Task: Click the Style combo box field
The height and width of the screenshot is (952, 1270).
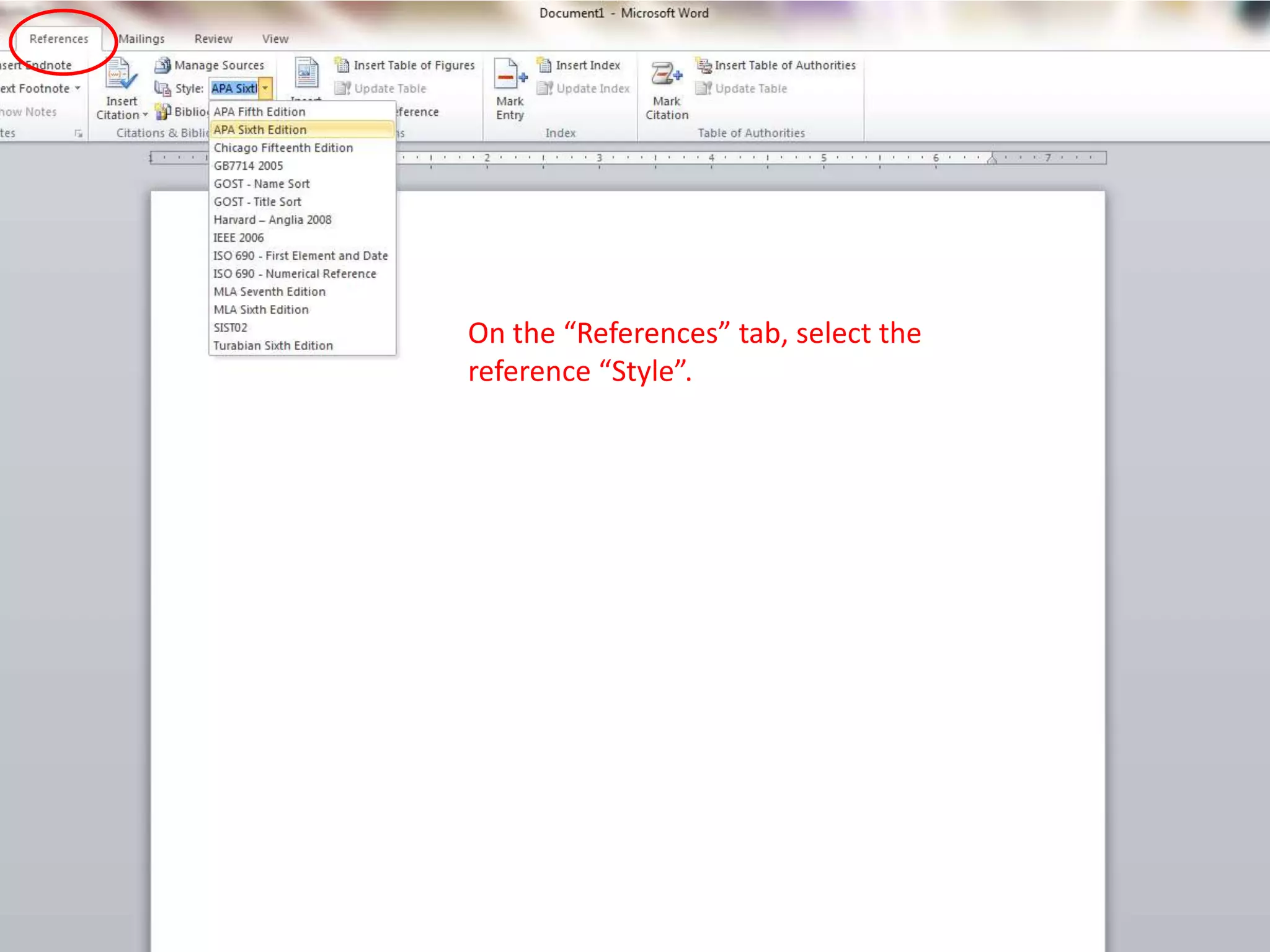Action: [234, 89]
